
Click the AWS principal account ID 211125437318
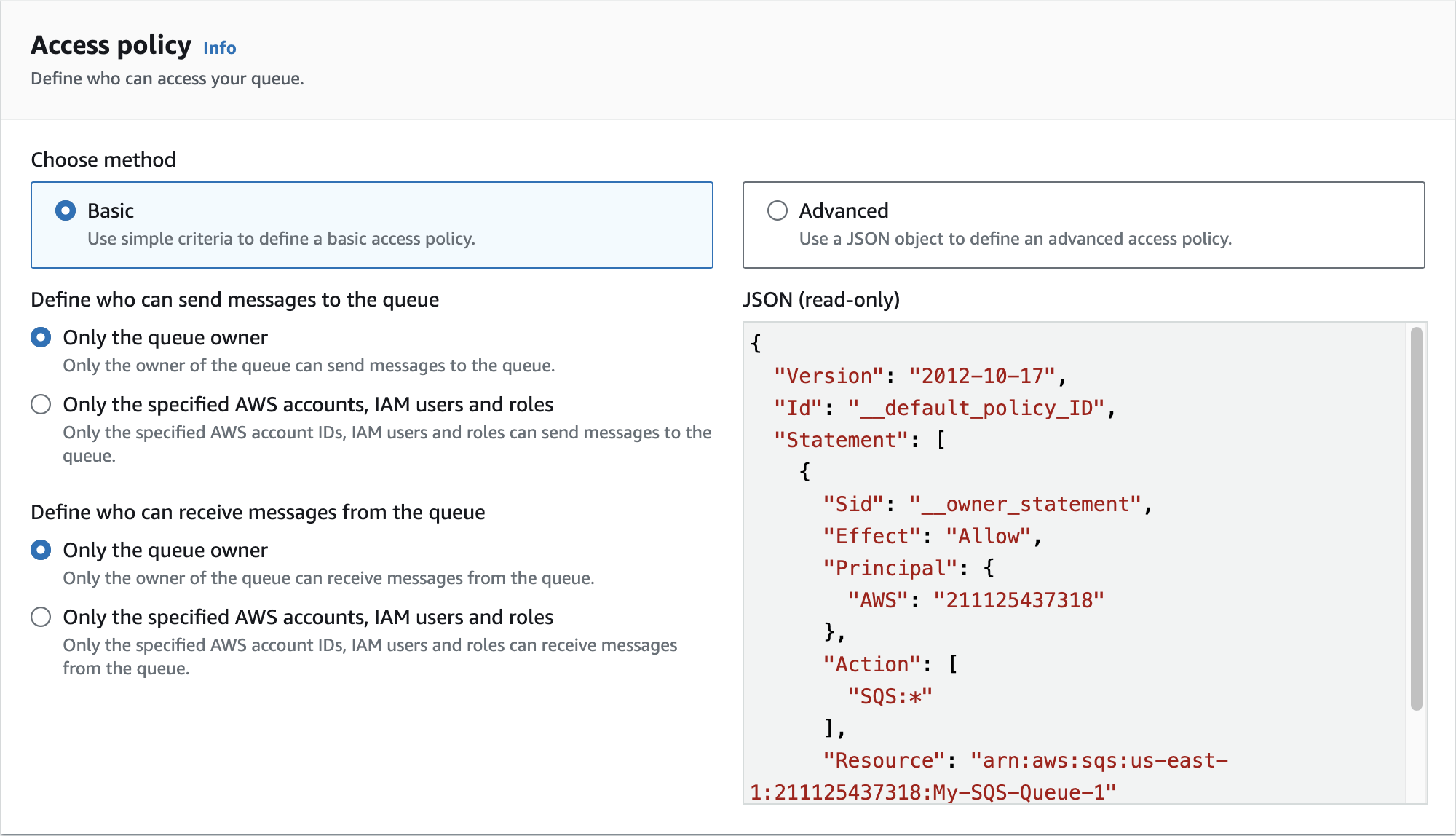click(x=1018, y=601)
